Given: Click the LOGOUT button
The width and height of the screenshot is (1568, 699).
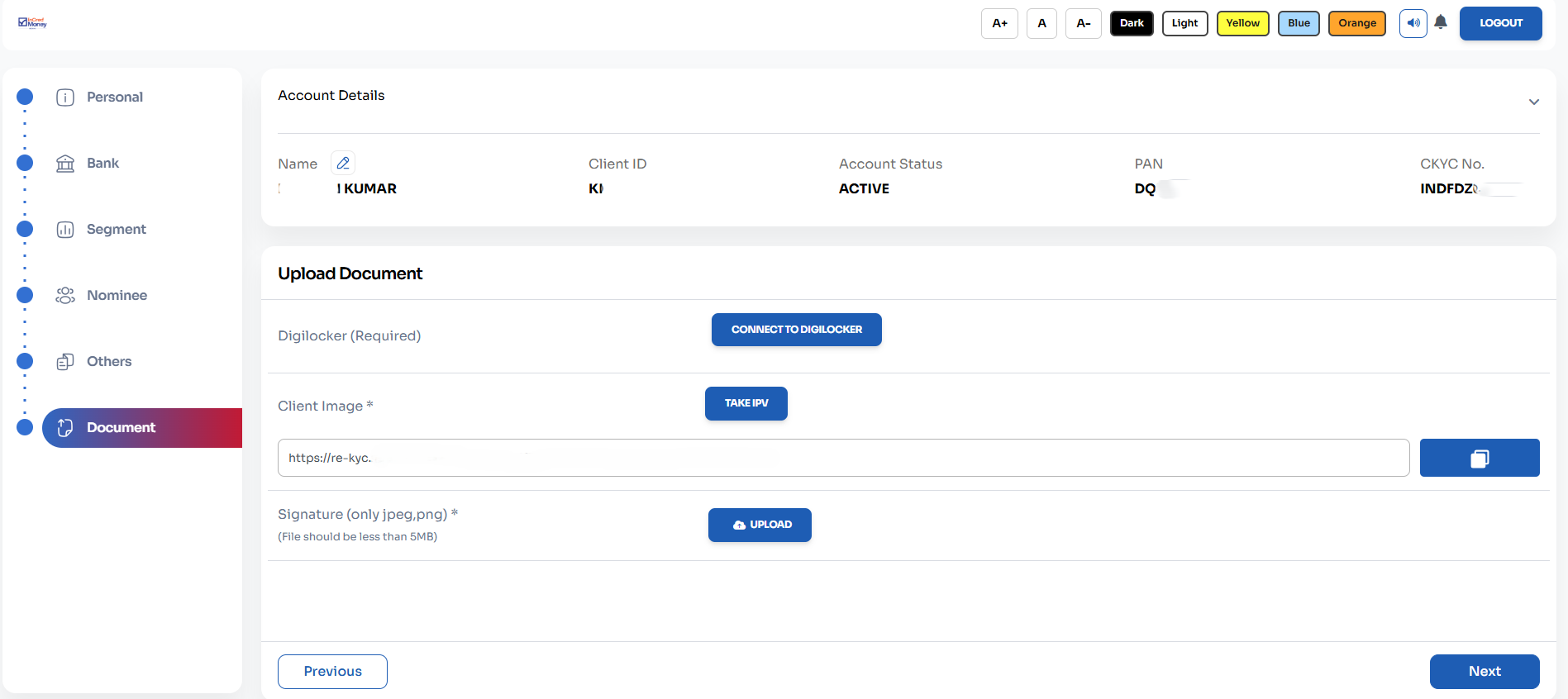Looking at the screenshot, I should [x=1501, y=23].
